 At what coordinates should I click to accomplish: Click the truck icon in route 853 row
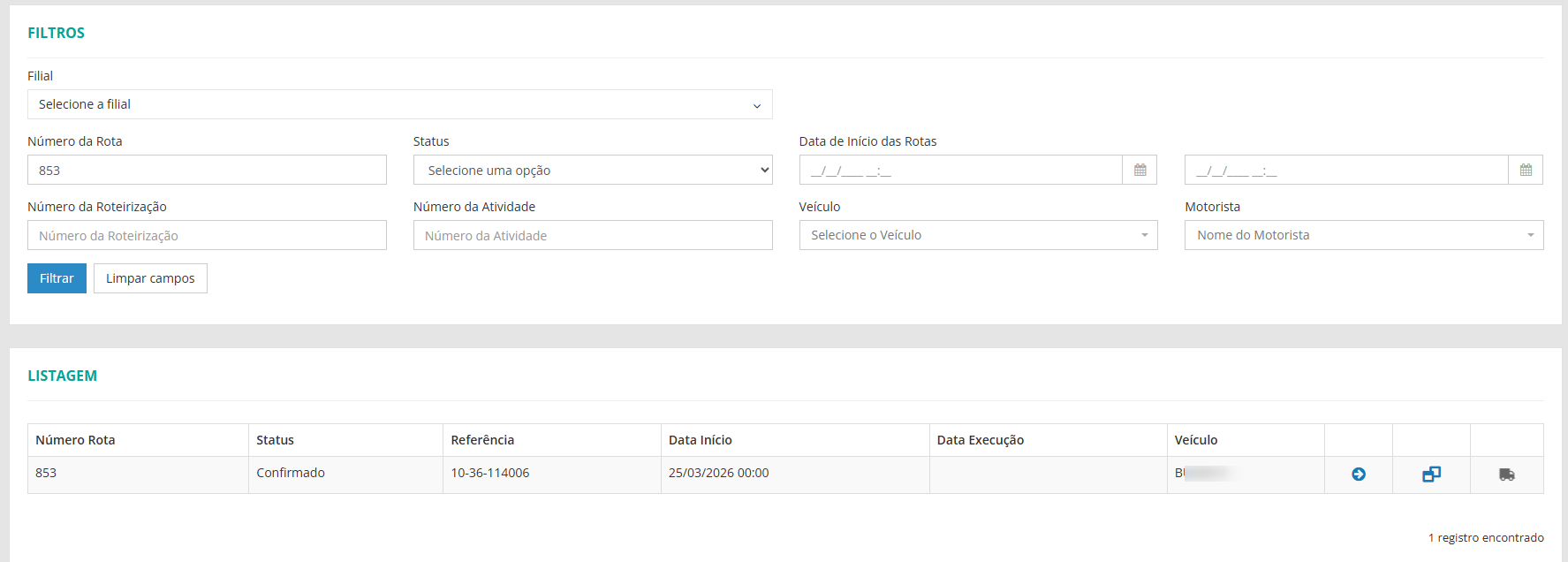1507,475
